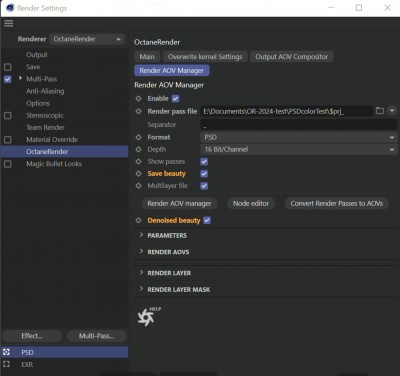
Task: Uncheck Enable in Render AOV Manager
Action: (x=175, y=99)
